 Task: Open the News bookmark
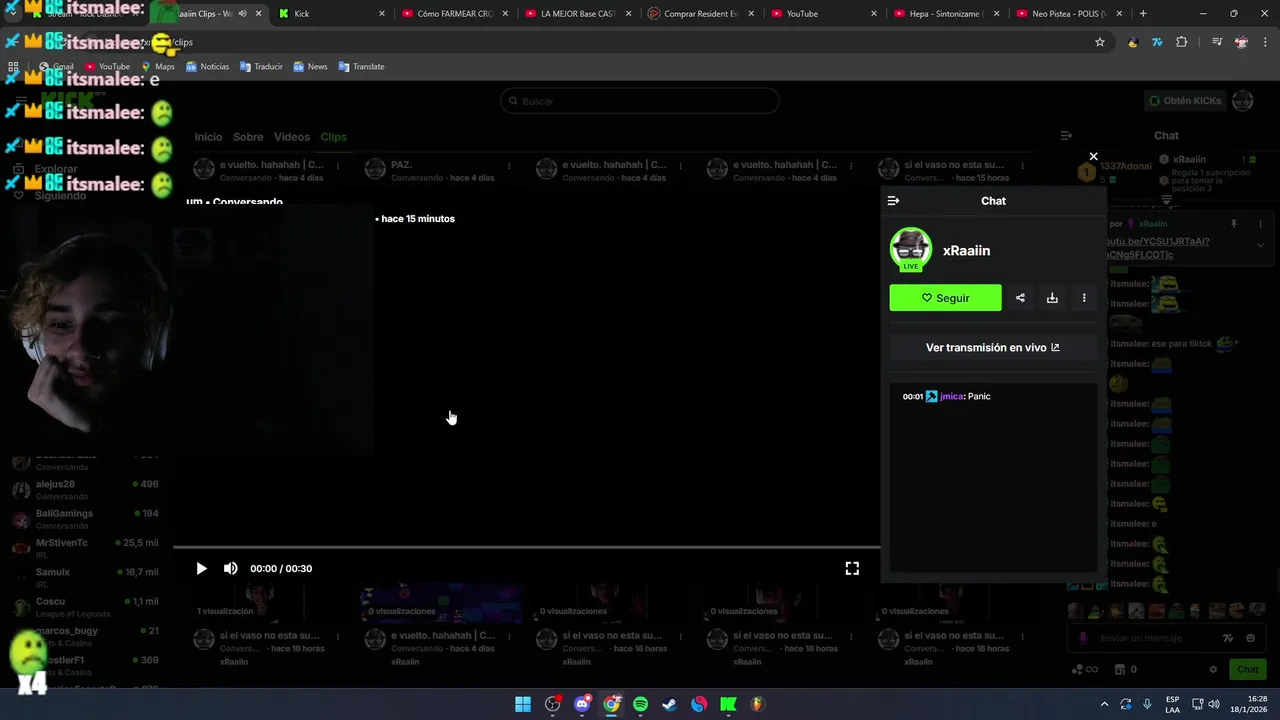[310, 67]
